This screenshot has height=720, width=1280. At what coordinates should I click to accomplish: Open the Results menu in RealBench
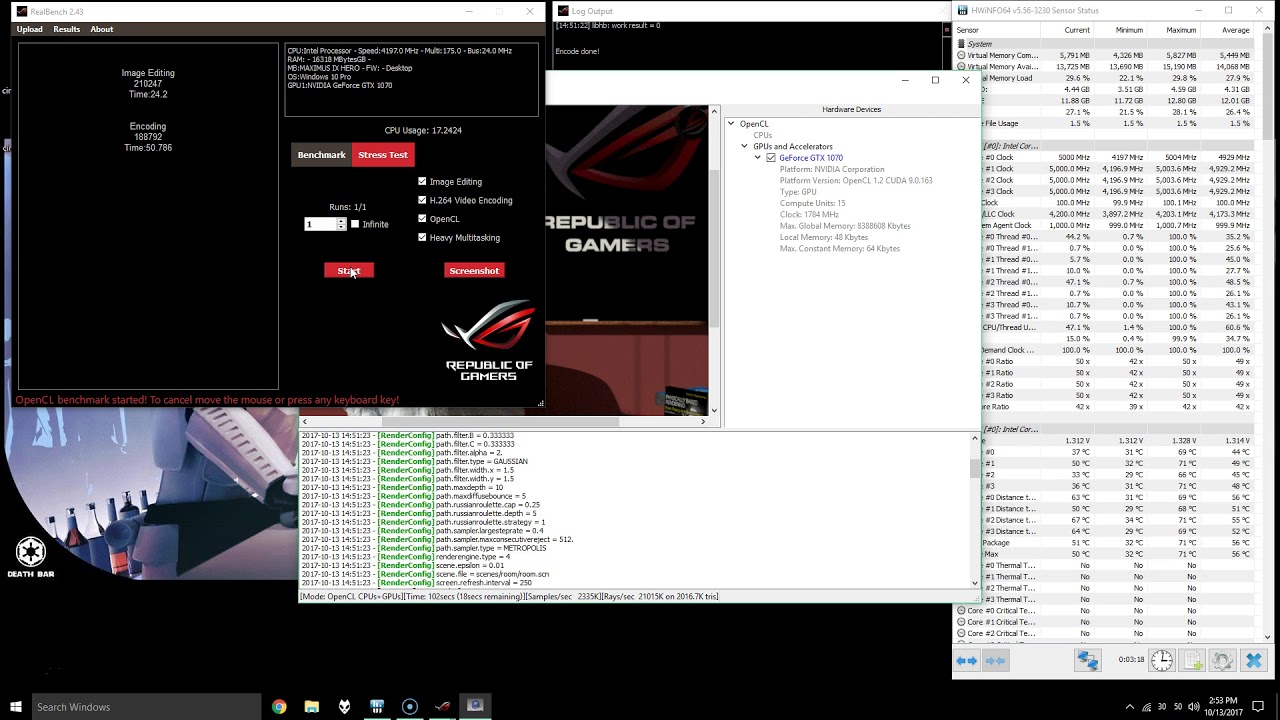[67, 29]
